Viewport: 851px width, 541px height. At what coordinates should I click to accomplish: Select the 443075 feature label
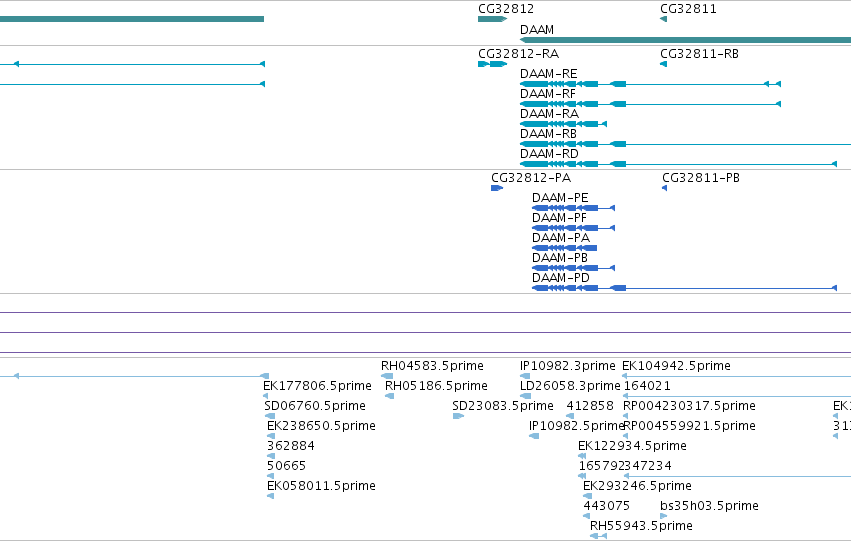tap(606, 506)
